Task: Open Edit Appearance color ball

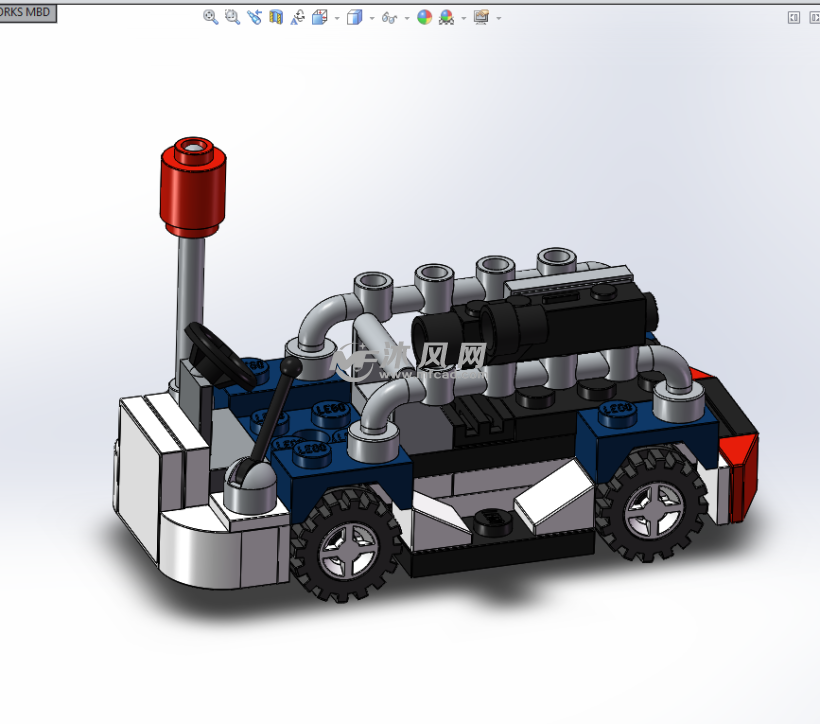Action: [424, 17]
